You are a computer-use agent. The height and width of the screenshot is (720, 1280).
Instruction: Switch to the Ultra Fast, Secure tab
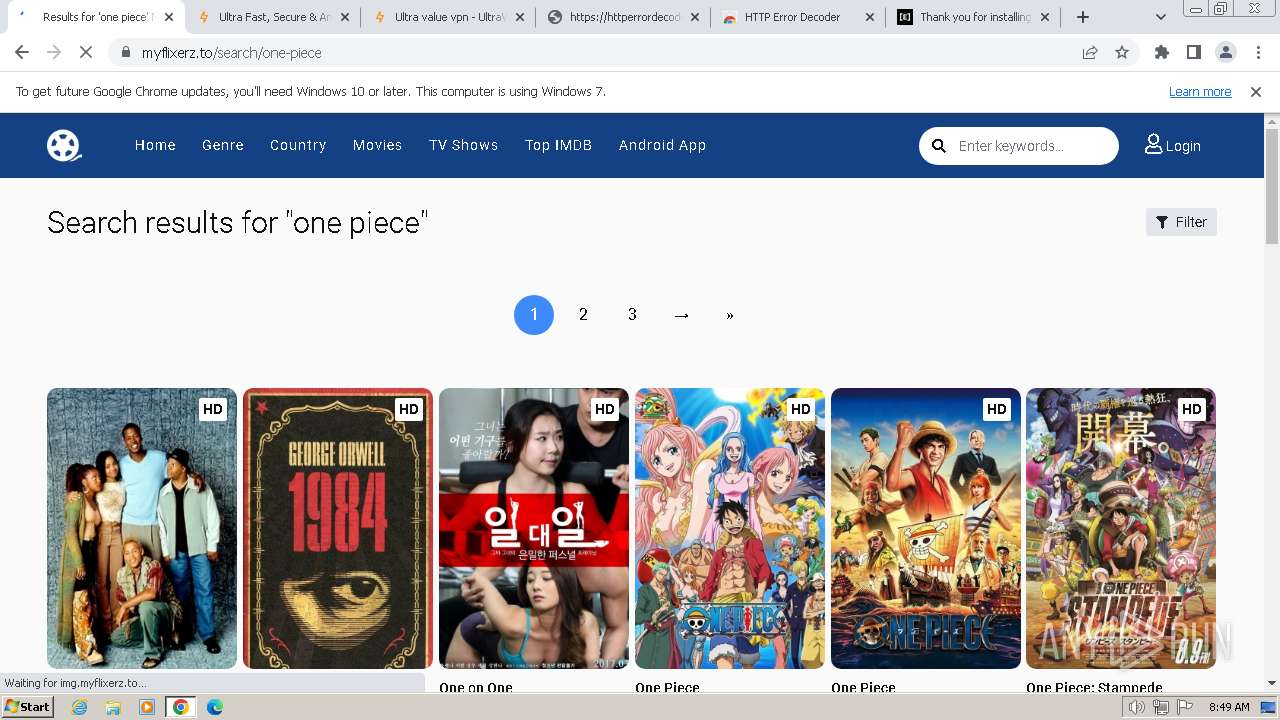click(273, 17)
